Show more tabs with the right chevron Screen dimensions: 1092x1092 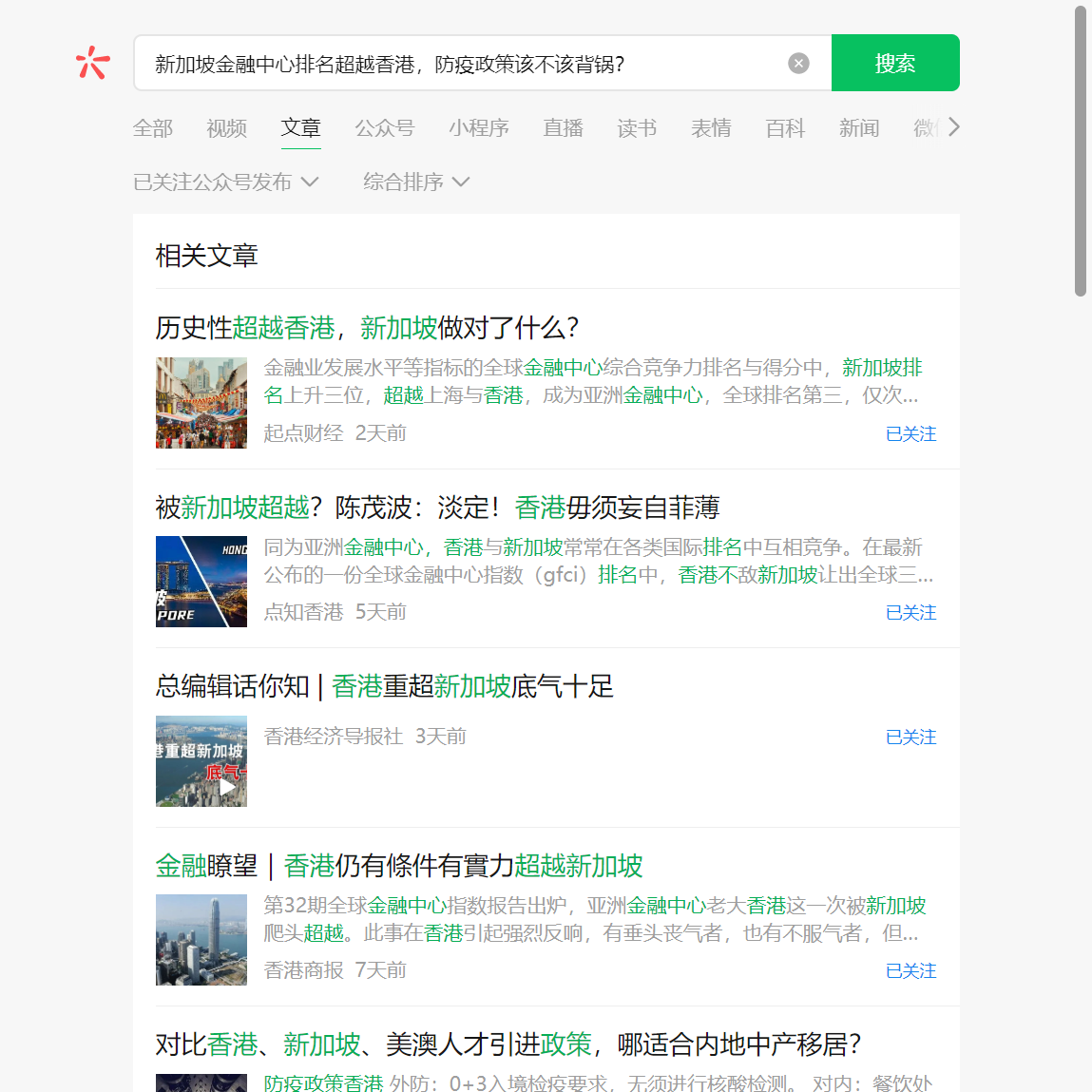coord(953,127)
